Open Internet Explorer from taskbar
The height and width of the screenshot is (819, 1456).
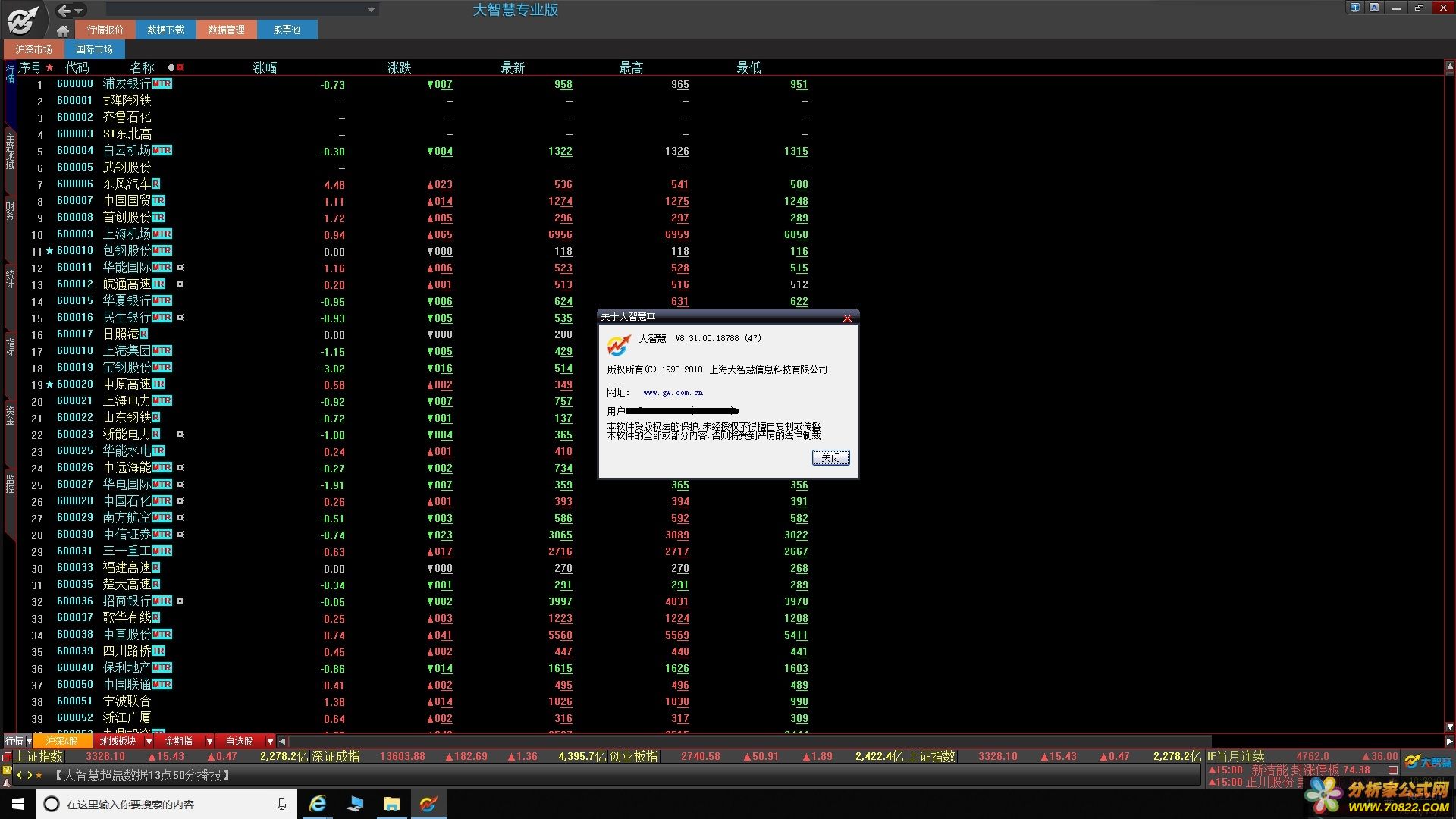(318, 804)
